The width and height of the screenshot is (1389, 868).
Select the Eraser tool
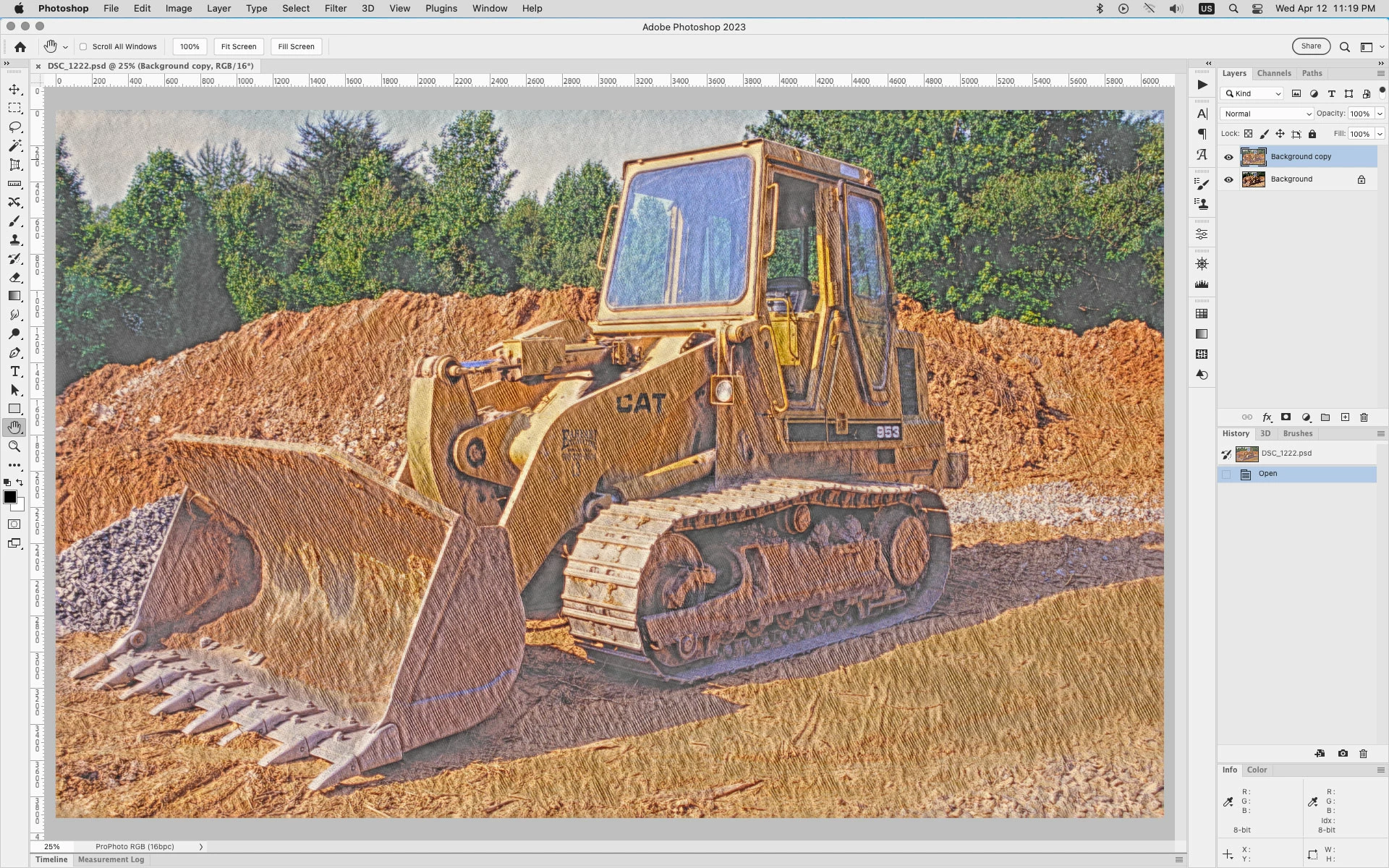[14, 278]
